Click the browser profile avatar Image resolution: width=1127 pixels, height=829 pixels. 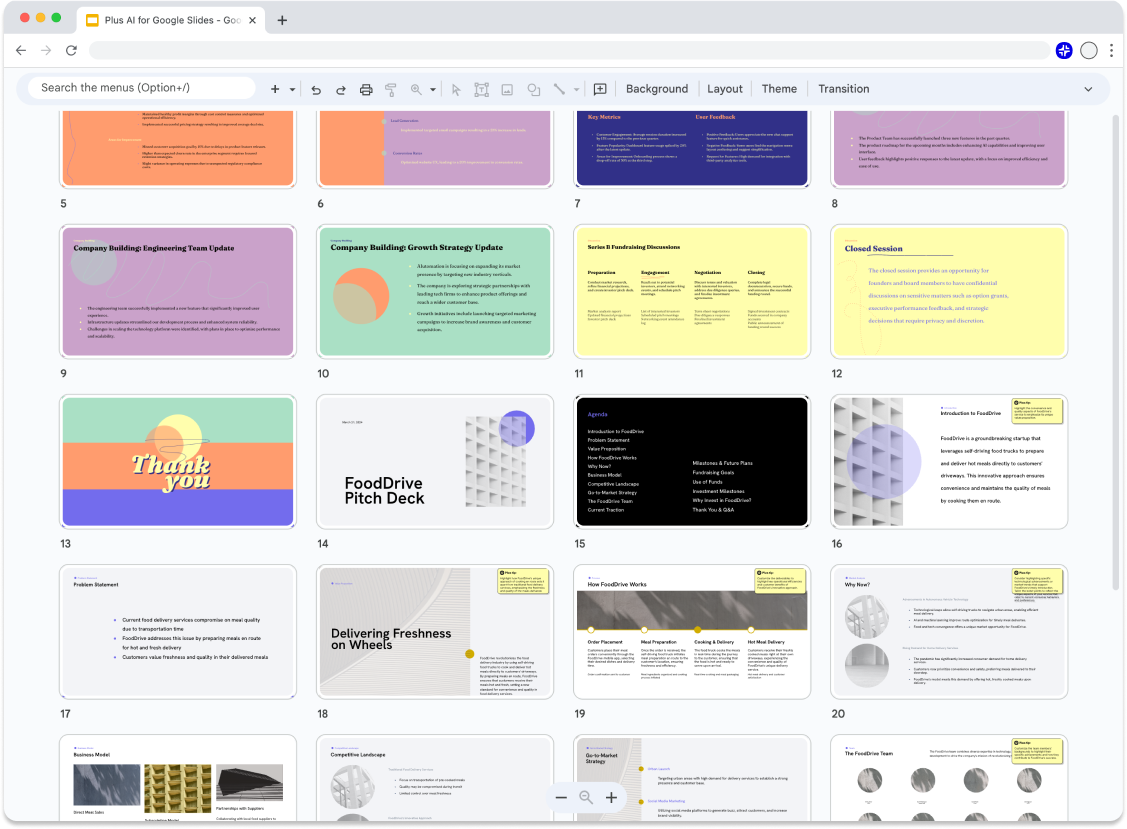[x=1089, y=50]
